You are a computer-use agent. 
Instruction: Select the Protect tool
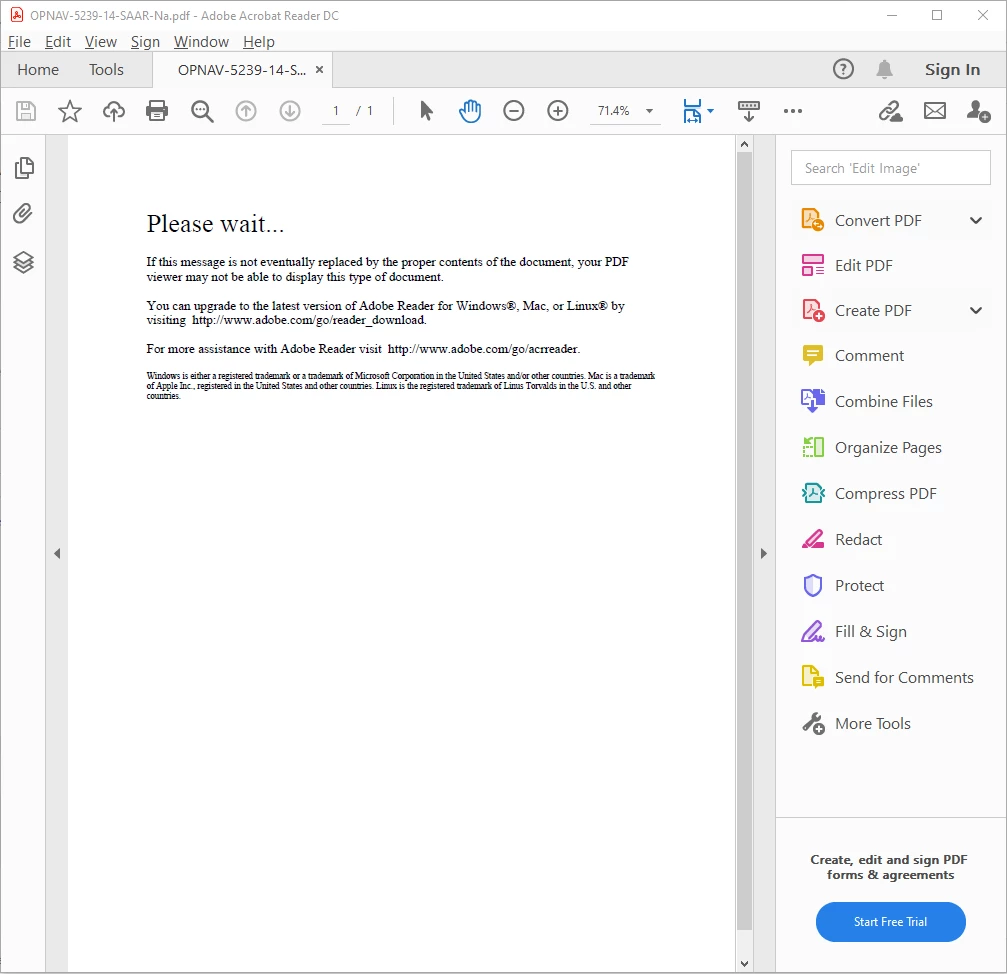(x=843, y=586)
